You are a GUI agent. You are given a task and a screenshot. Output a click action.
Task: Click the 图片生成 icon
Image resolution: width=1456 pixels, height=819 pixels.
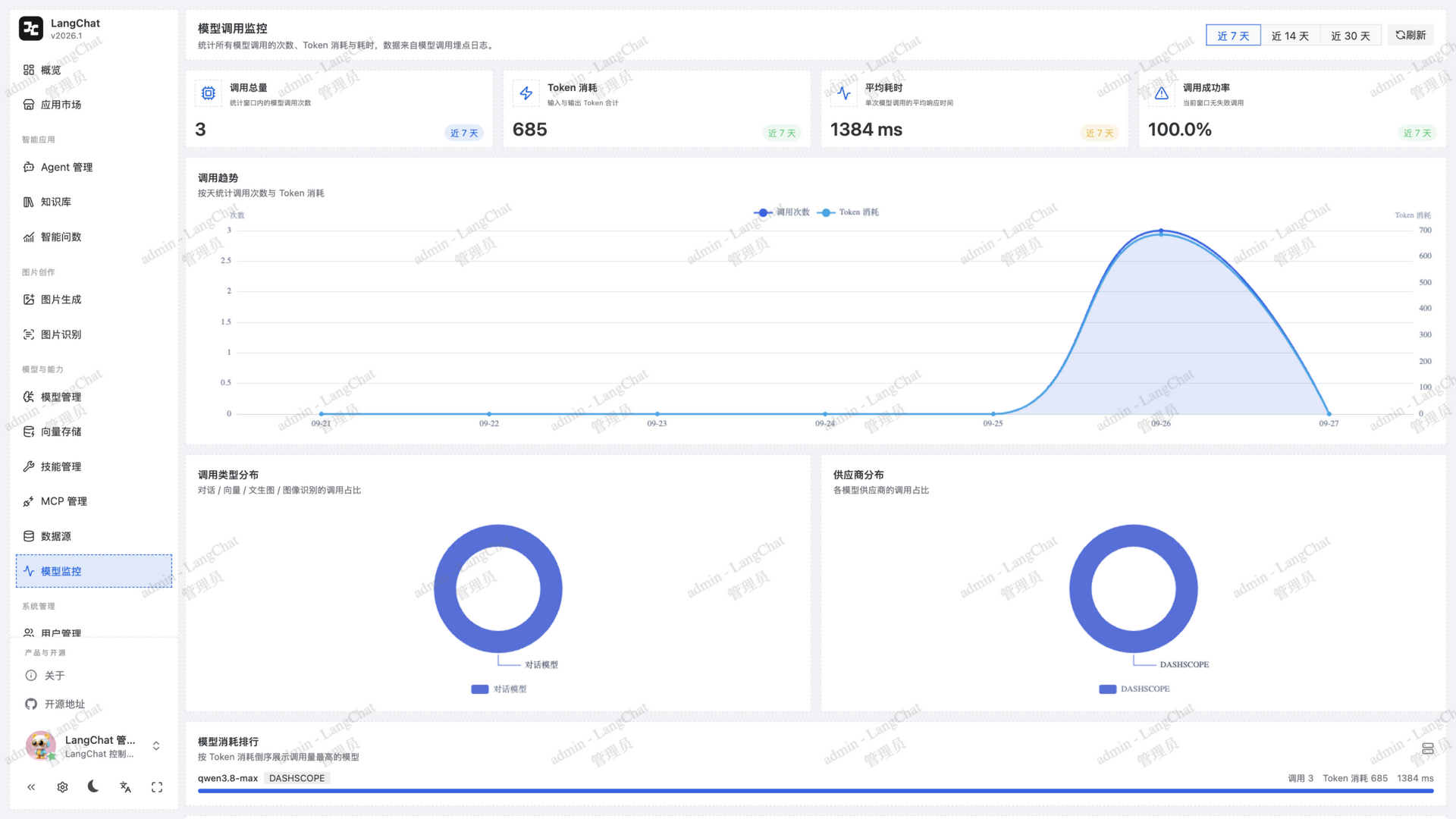click(x=29, y=300)
